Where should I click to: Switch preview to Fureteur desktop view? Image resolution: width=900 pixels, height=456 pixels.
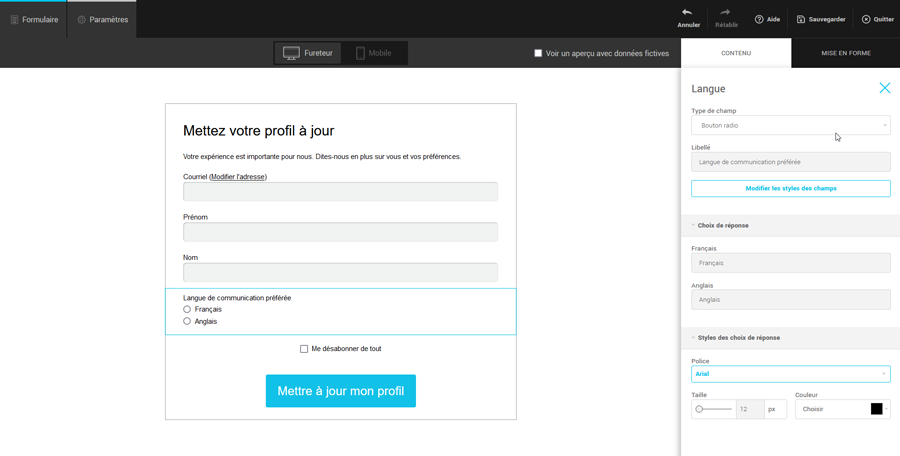click(308, 53)
